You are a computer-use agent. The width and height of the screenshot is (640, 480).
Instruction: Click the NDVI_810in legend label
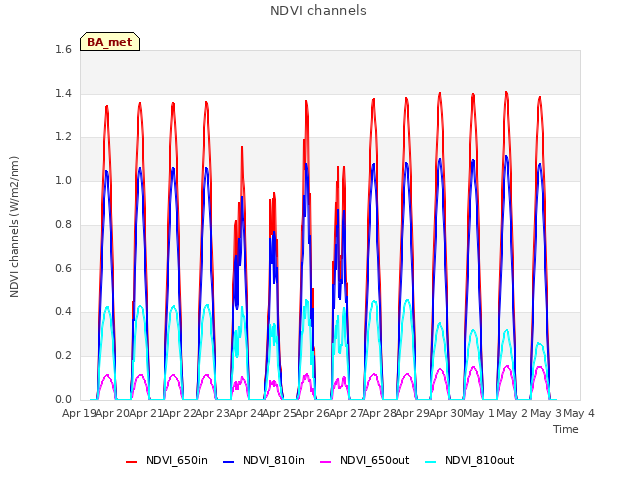273,460
